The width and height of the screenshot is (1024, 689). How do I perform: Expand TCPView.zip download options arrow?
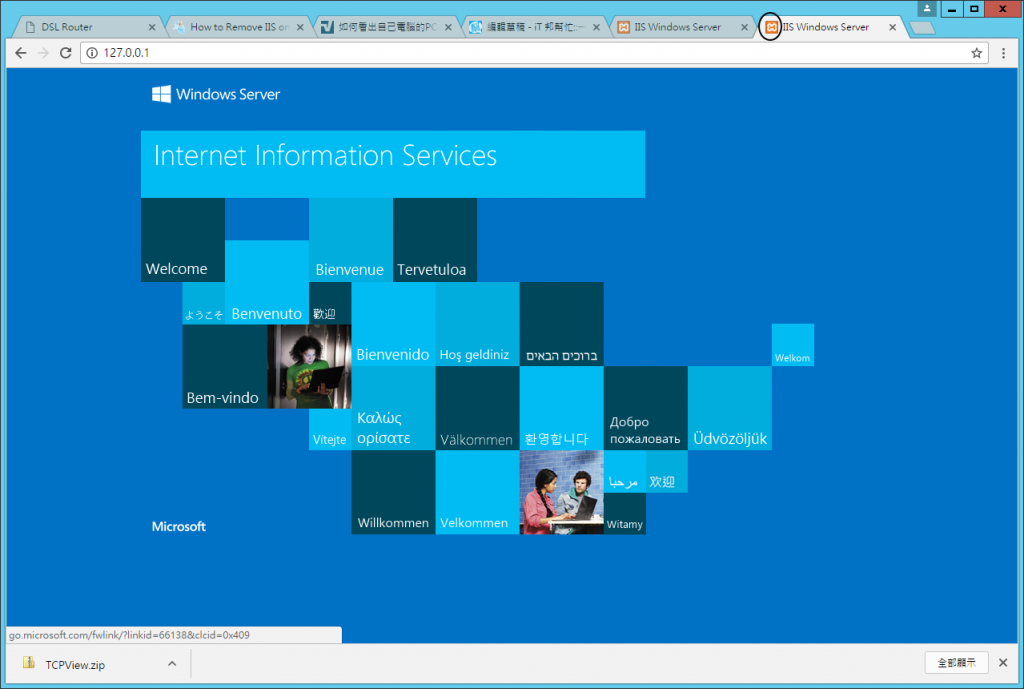pyautogui.click(x=172, y=664)
